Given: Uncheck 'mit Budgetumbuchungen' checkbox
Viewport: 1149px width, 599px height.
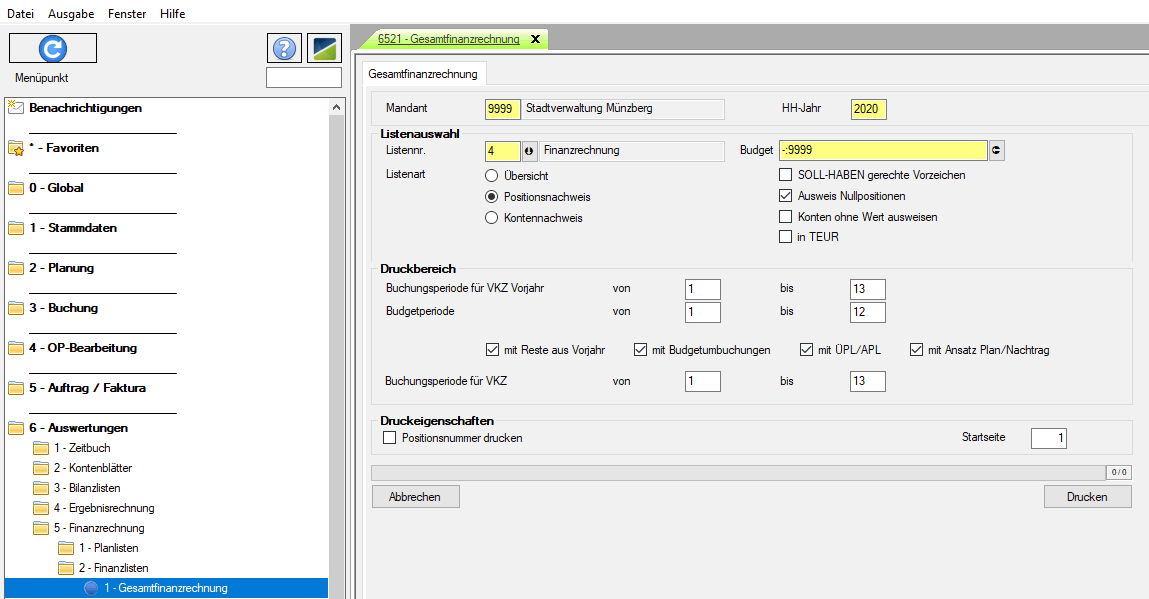Looking at the screenshot, I should point(640,350).
